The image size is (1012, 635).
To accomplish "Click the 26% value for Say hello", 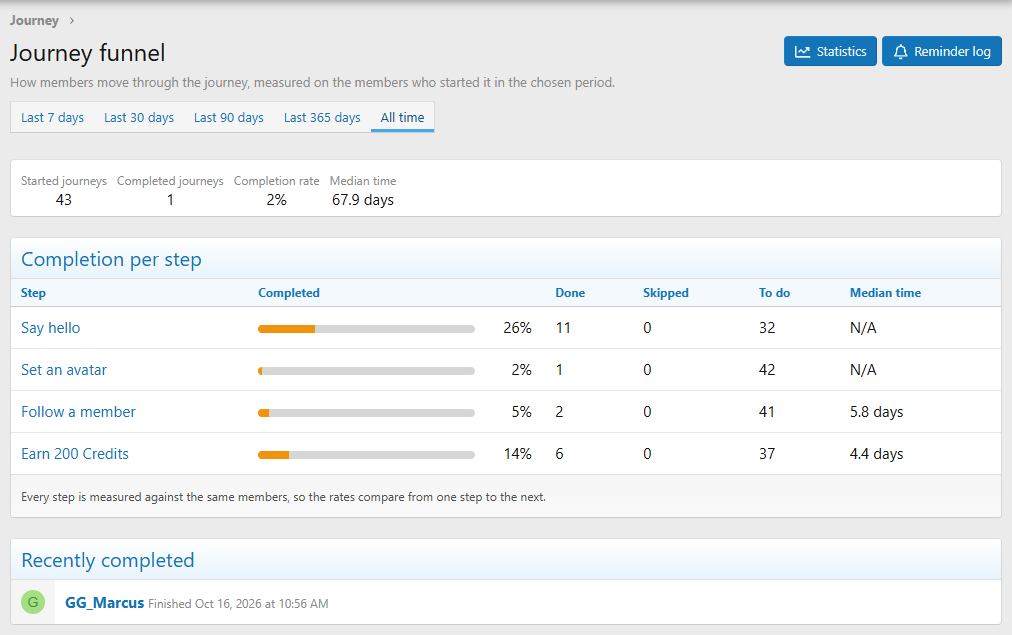I will (517, 328).
